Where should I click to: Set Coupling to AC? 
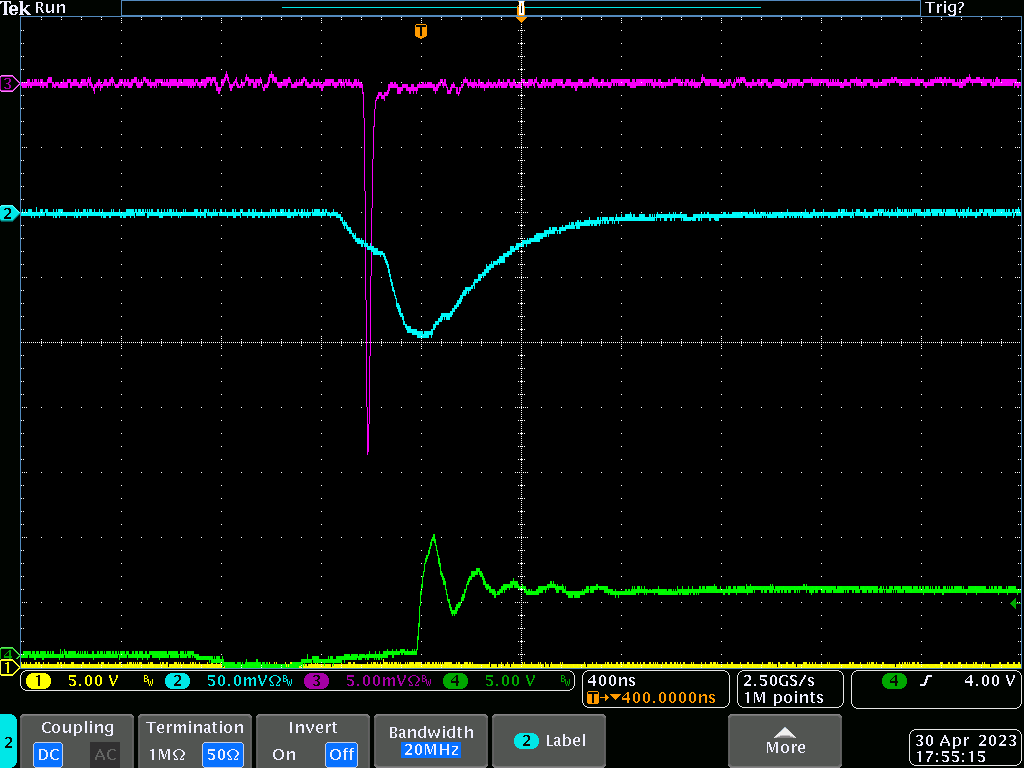pos(105,754)
